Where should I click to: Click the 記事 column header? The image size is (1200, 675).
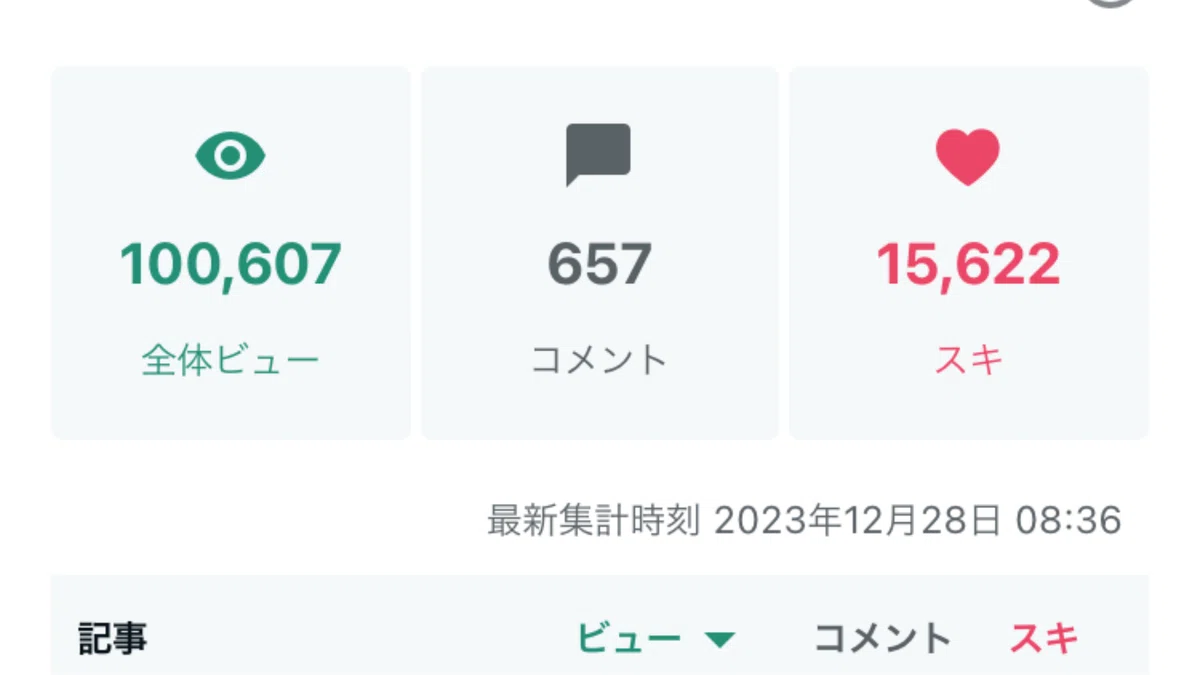[113, 638]
